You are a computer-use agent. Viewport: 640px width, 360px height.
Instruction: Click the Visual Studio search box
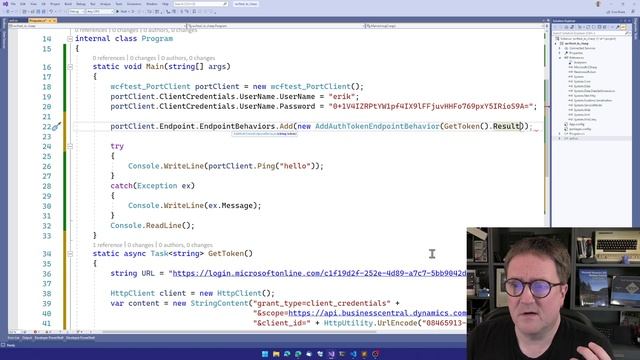pyautogui.click(x=200, y=4)
